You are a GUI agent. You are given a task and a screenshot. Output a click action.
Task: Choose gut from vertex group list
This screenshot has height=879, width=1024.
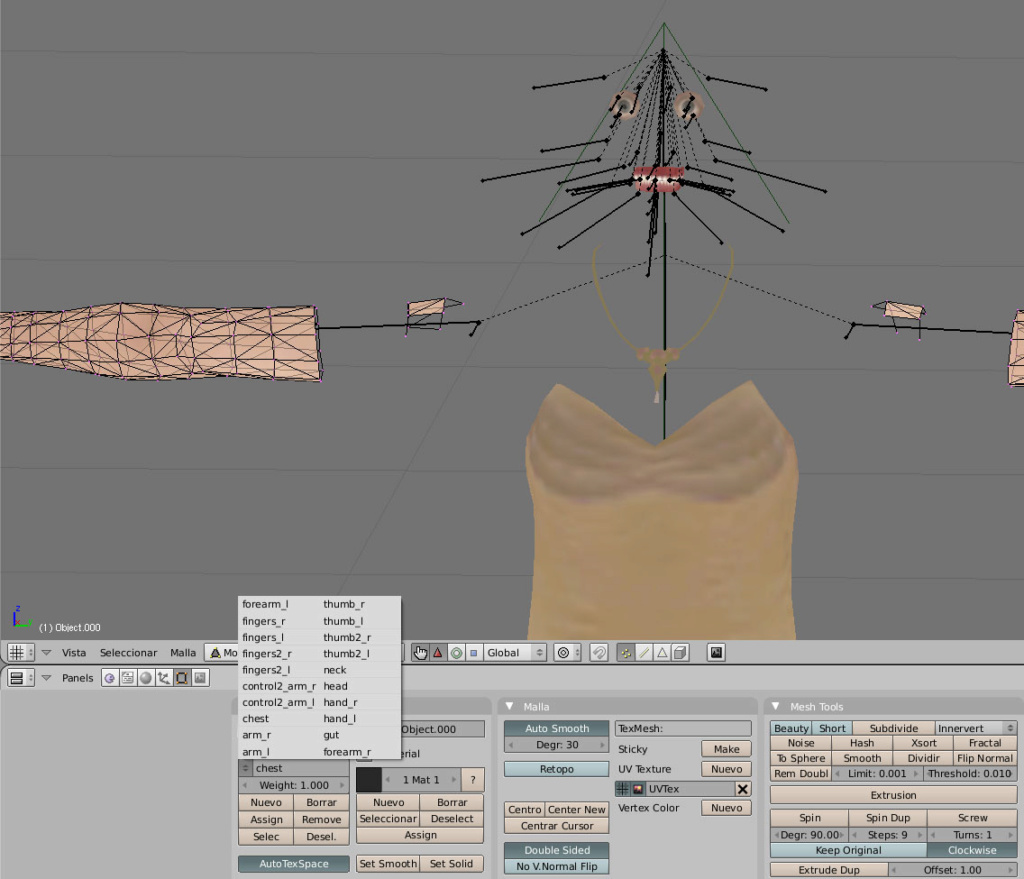331,735
